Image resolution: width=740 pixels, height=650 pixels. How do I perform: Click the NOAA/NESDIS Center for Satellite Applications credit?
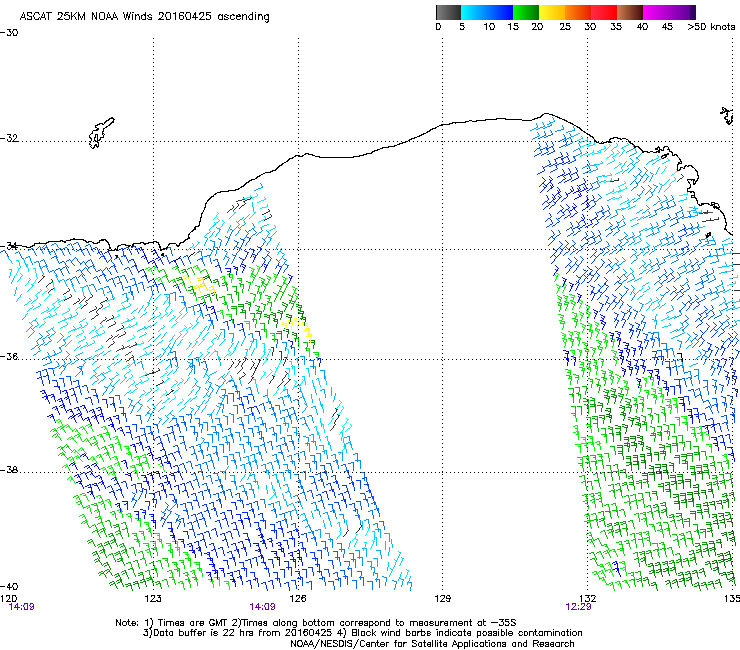[432, 644]
